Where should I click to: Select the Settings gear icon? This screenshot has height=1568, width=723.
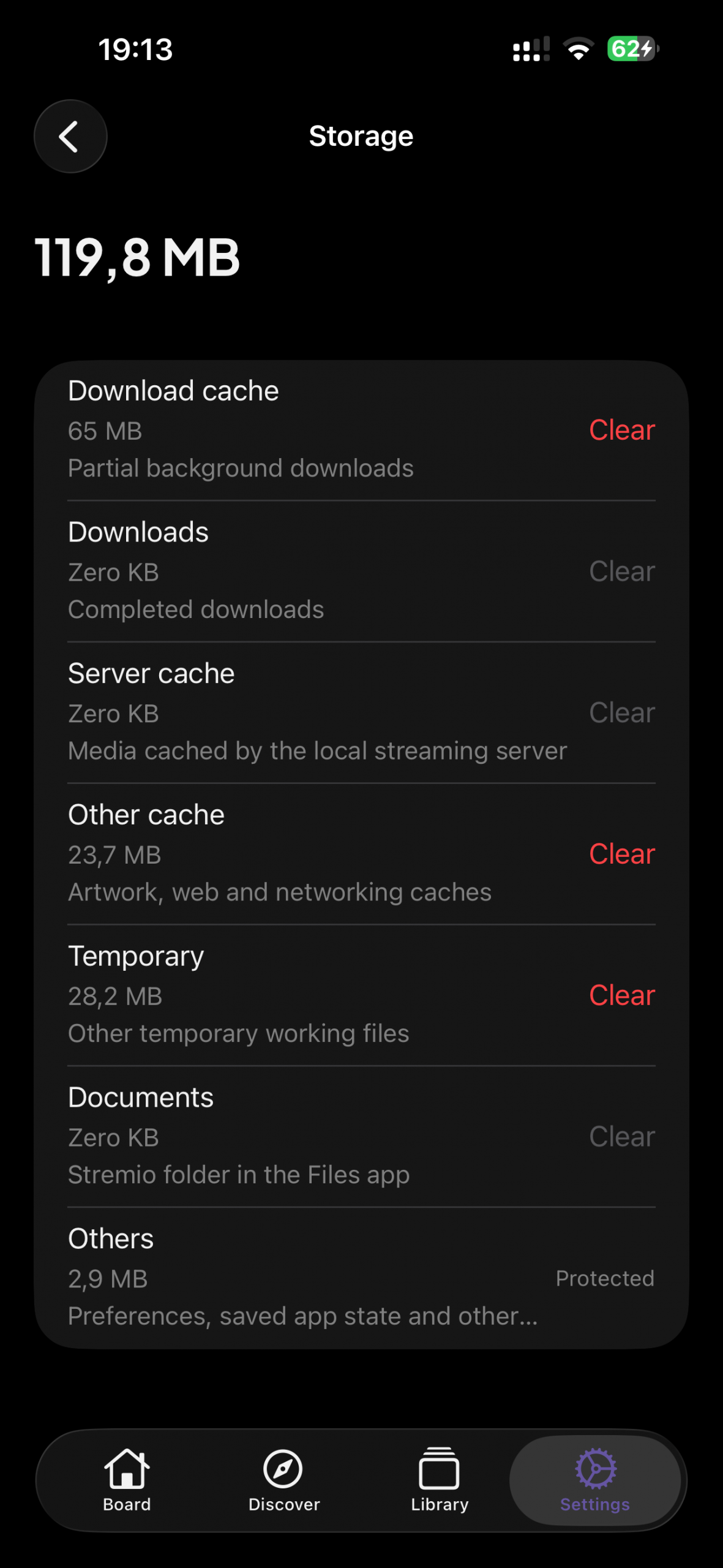(x=595, y=1468)
